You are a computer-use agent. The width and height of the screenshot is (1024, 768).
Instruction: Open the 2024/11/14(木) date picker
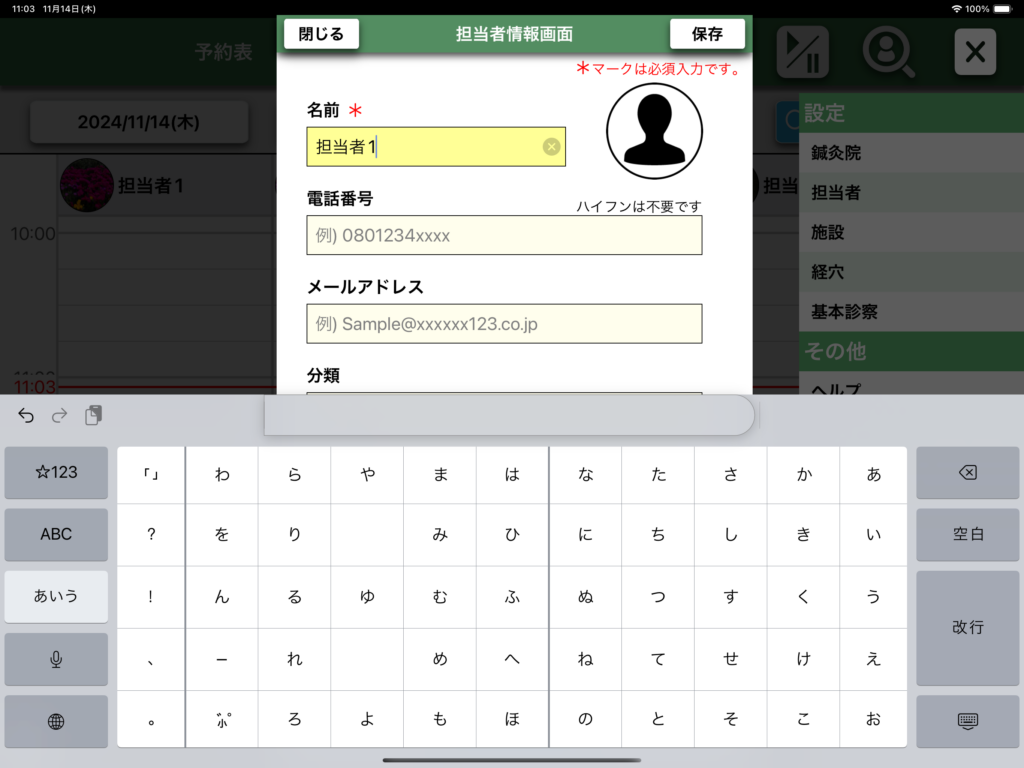139,122
